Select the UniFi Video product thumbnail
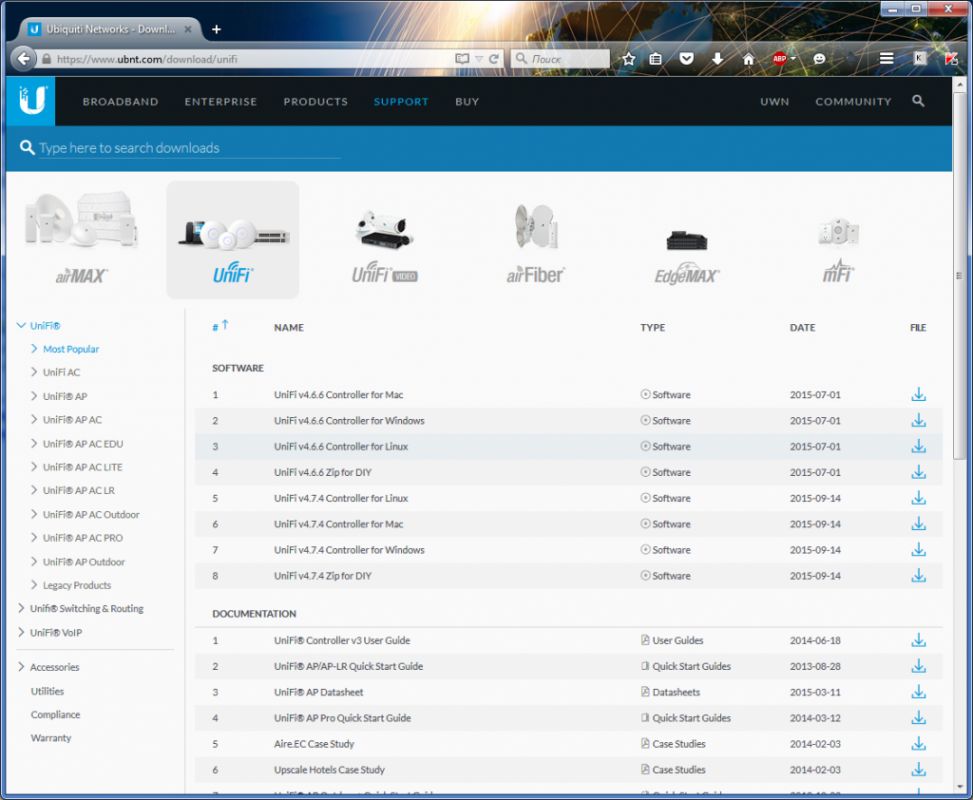973x800 pixels. point(384,247)
